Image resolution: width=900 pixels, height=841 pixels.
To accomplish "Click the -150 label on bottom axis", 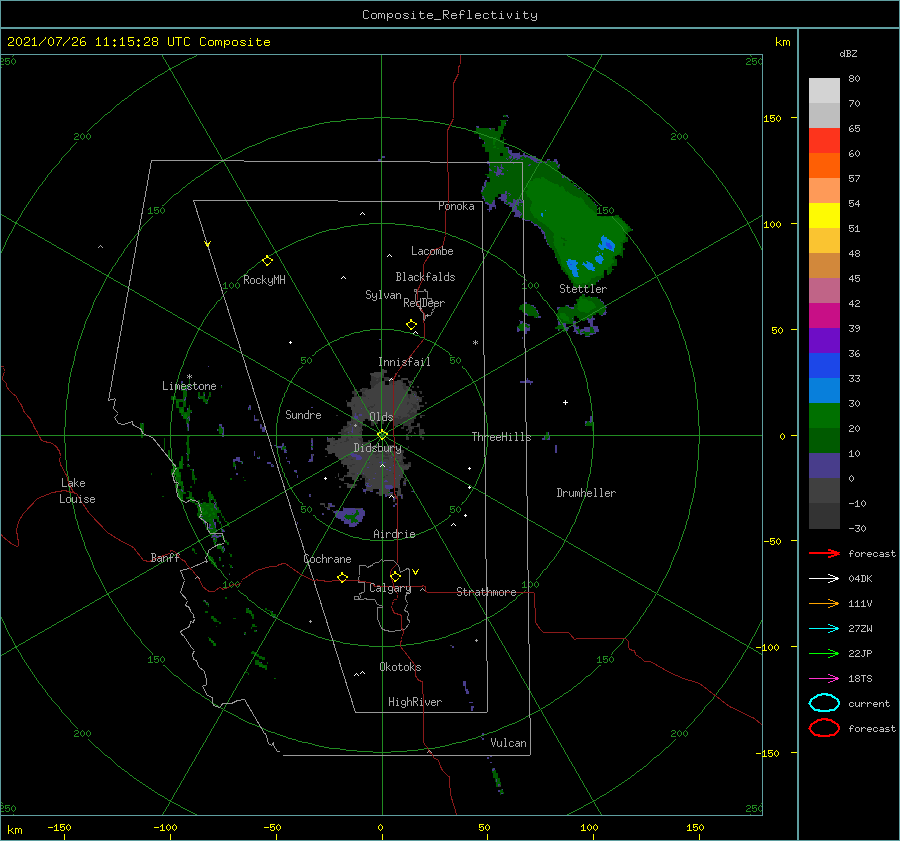I will coord(59,827).
